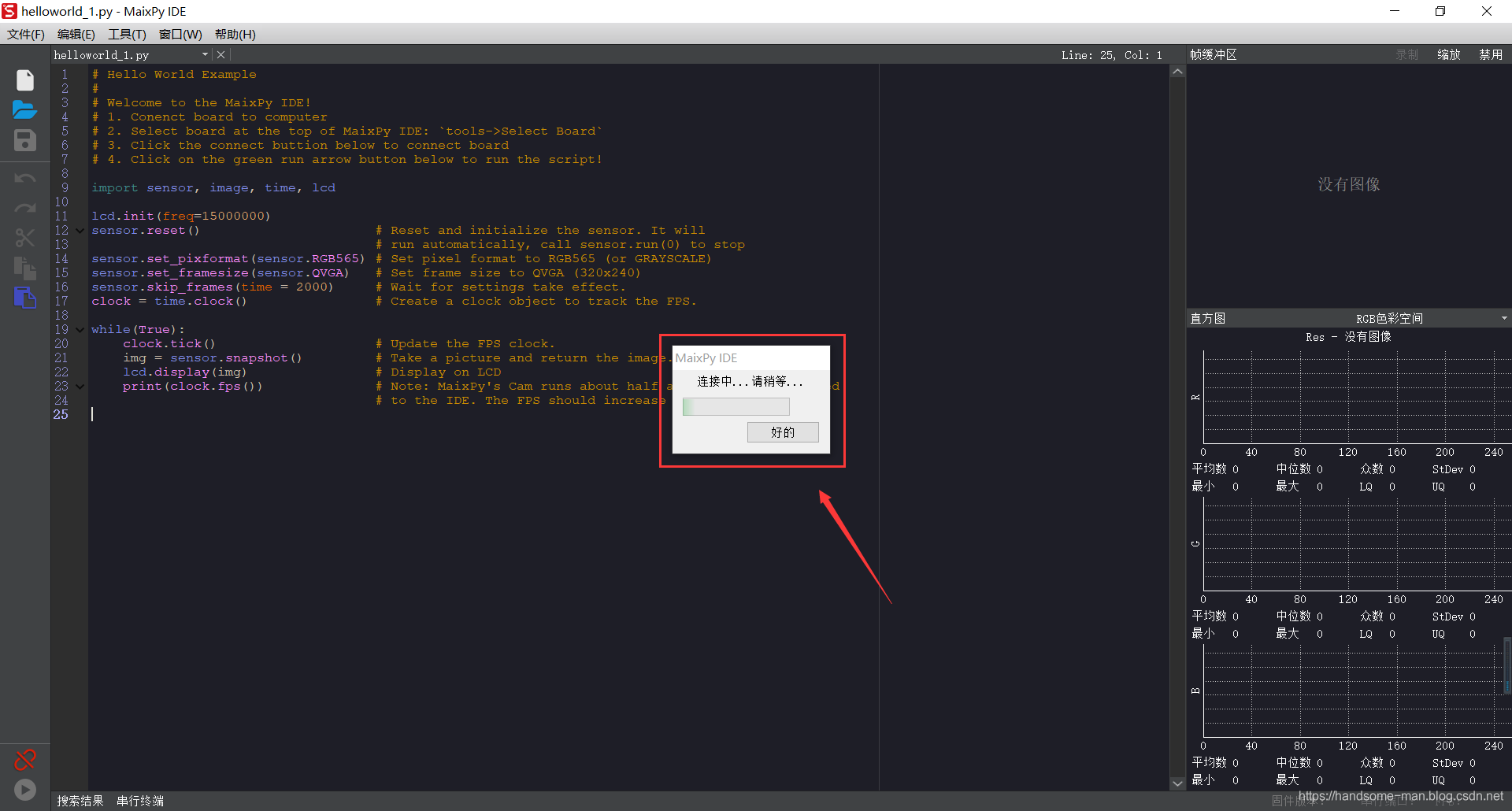Click the Copy icon in sidebar
The width and height of the screenshot is (1512, 811).
25,268
